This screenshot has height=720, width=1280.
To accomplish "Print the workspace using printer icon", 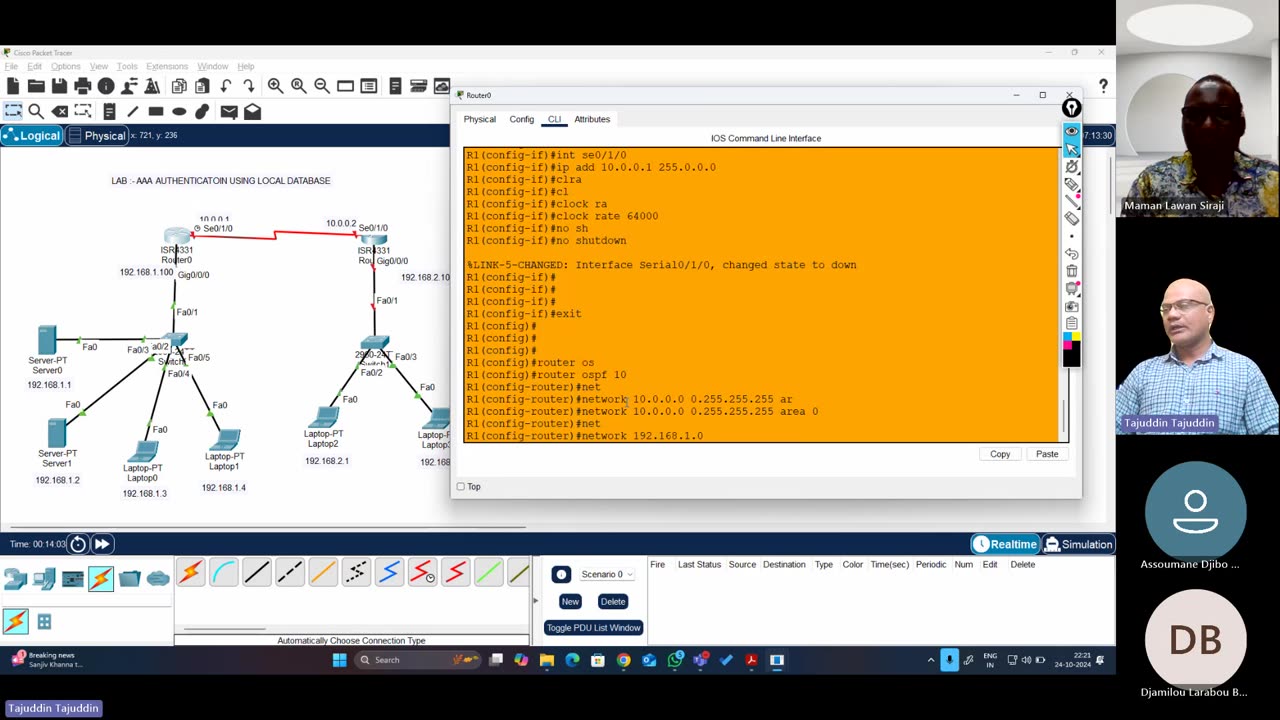I will click(83, 86).
